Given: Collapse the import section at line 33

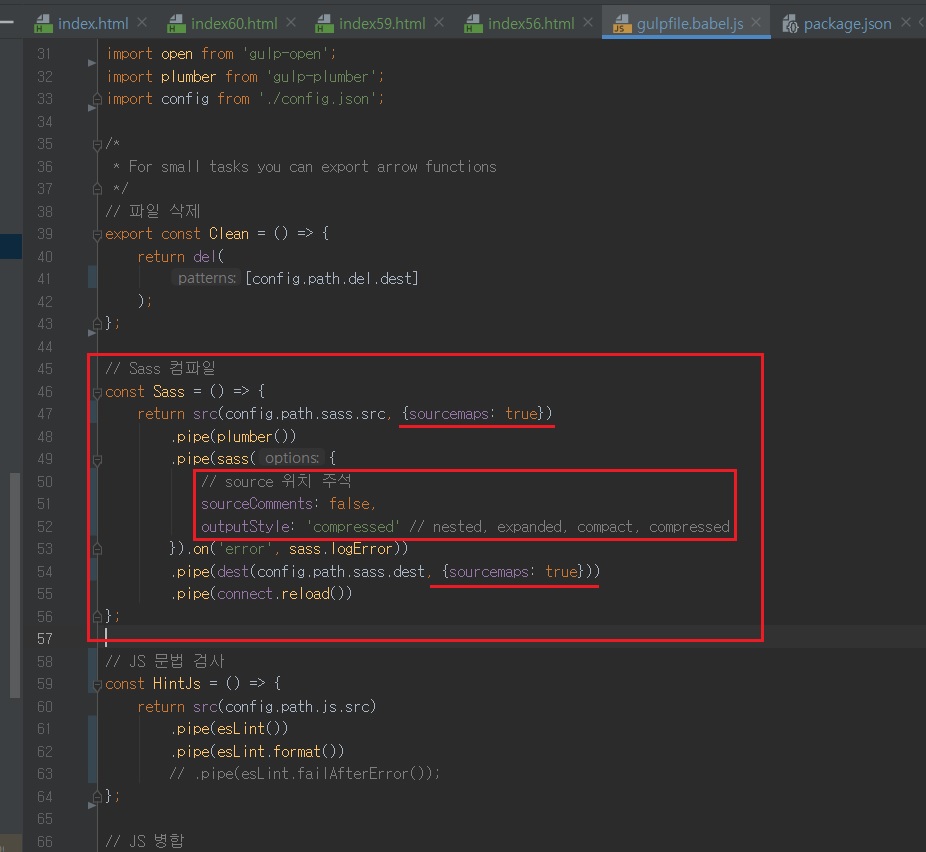Looking at the screenshot, I should 97,99.
